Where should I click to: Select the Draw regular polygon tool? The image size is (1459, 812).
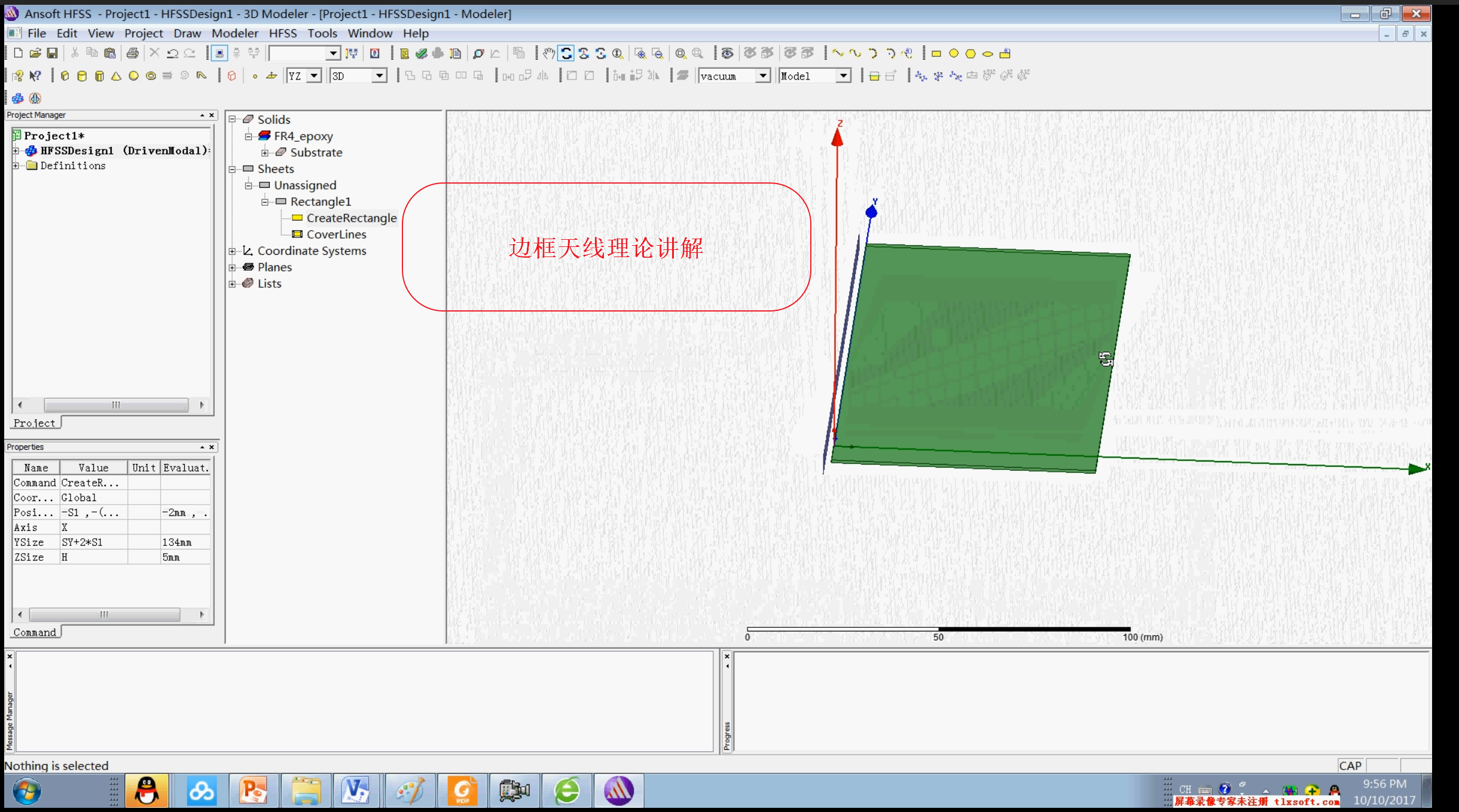click(x=970, y=54)
